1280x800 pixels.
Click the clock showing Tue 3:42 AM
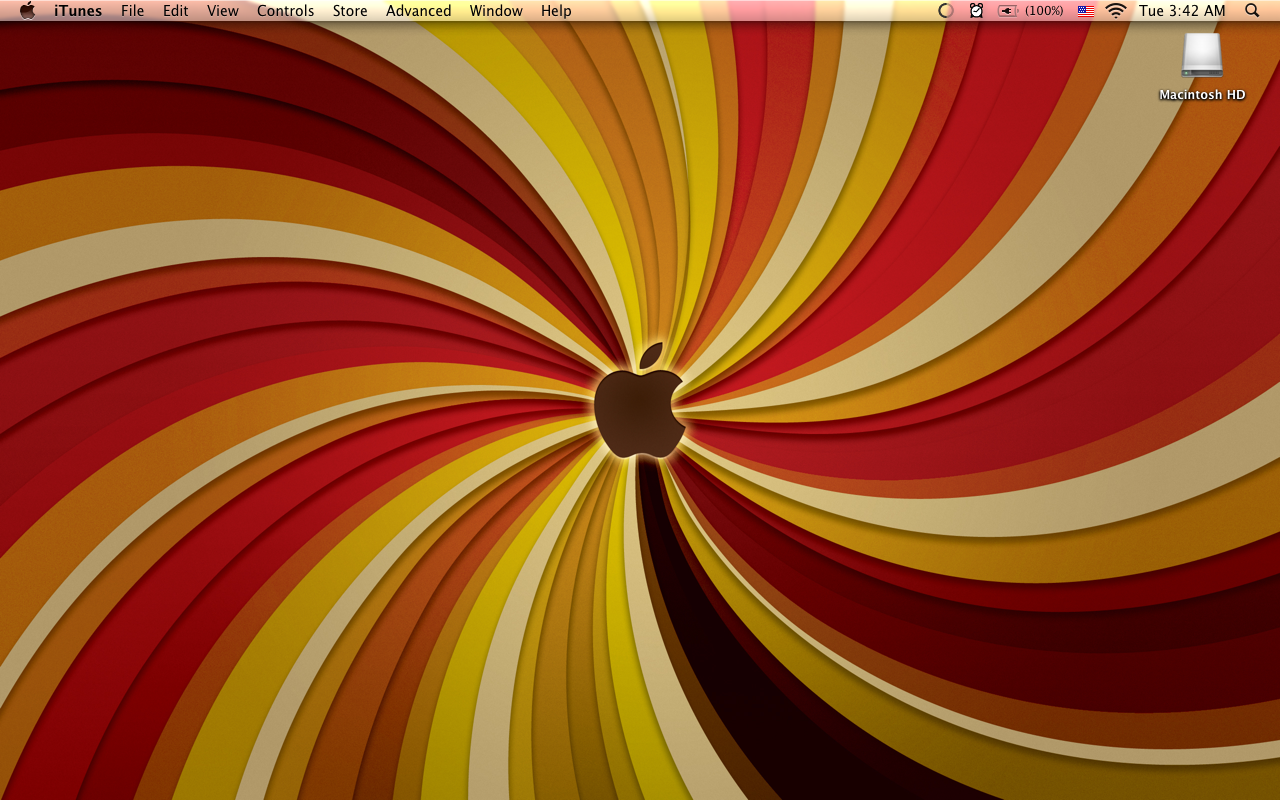(x=1182, y=11)
